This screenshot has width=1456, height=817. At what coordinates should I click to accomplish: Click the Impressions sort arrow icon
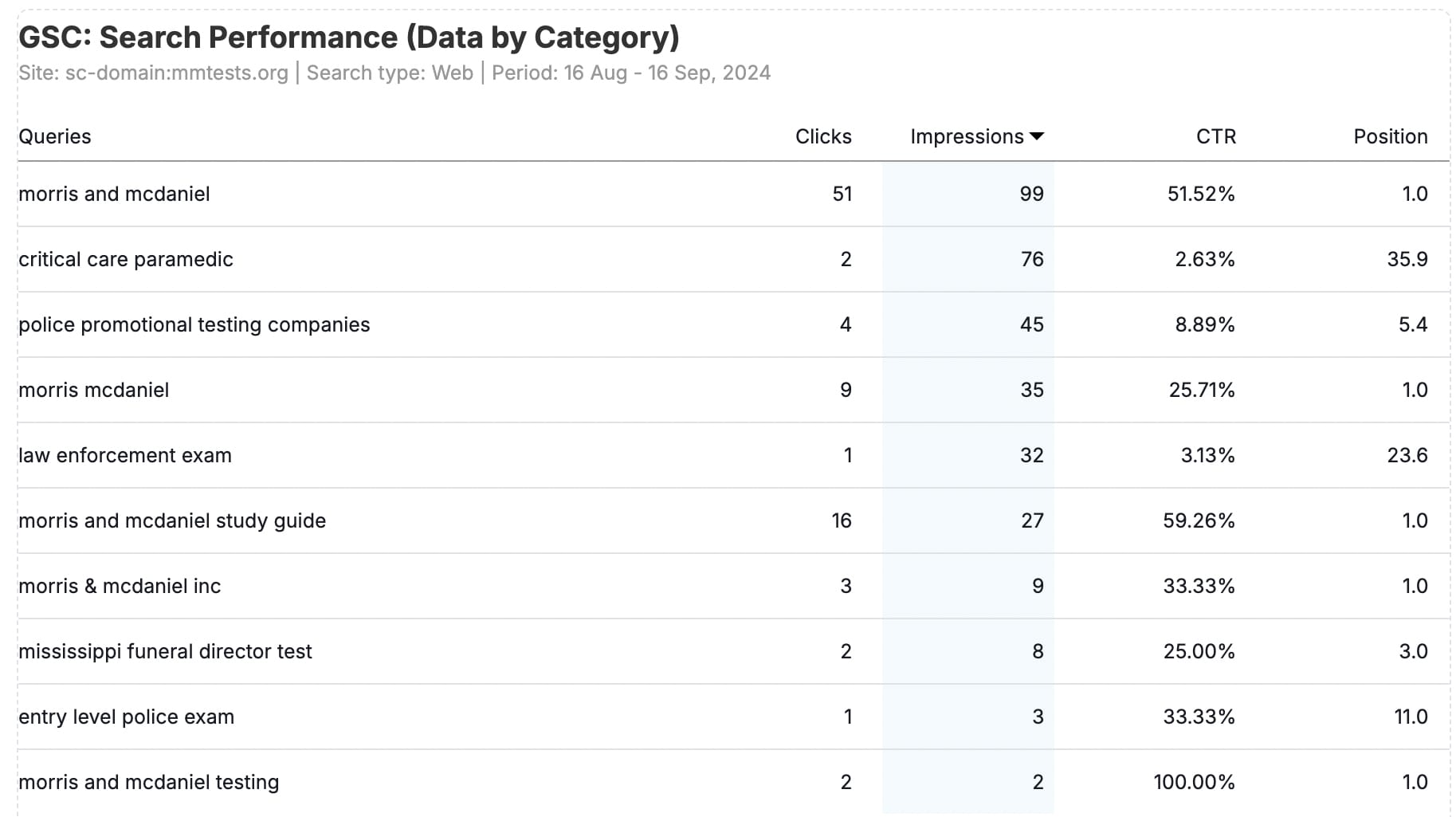tap(1036, 137)
